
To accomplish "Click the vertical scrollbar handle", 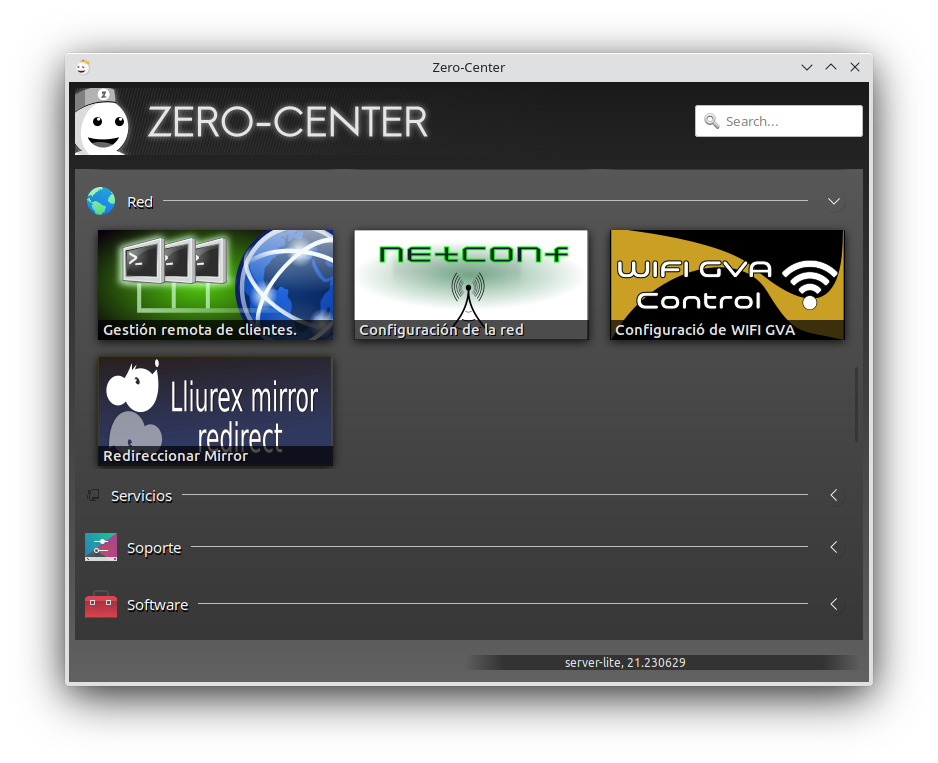I will [x=856, y=405].
